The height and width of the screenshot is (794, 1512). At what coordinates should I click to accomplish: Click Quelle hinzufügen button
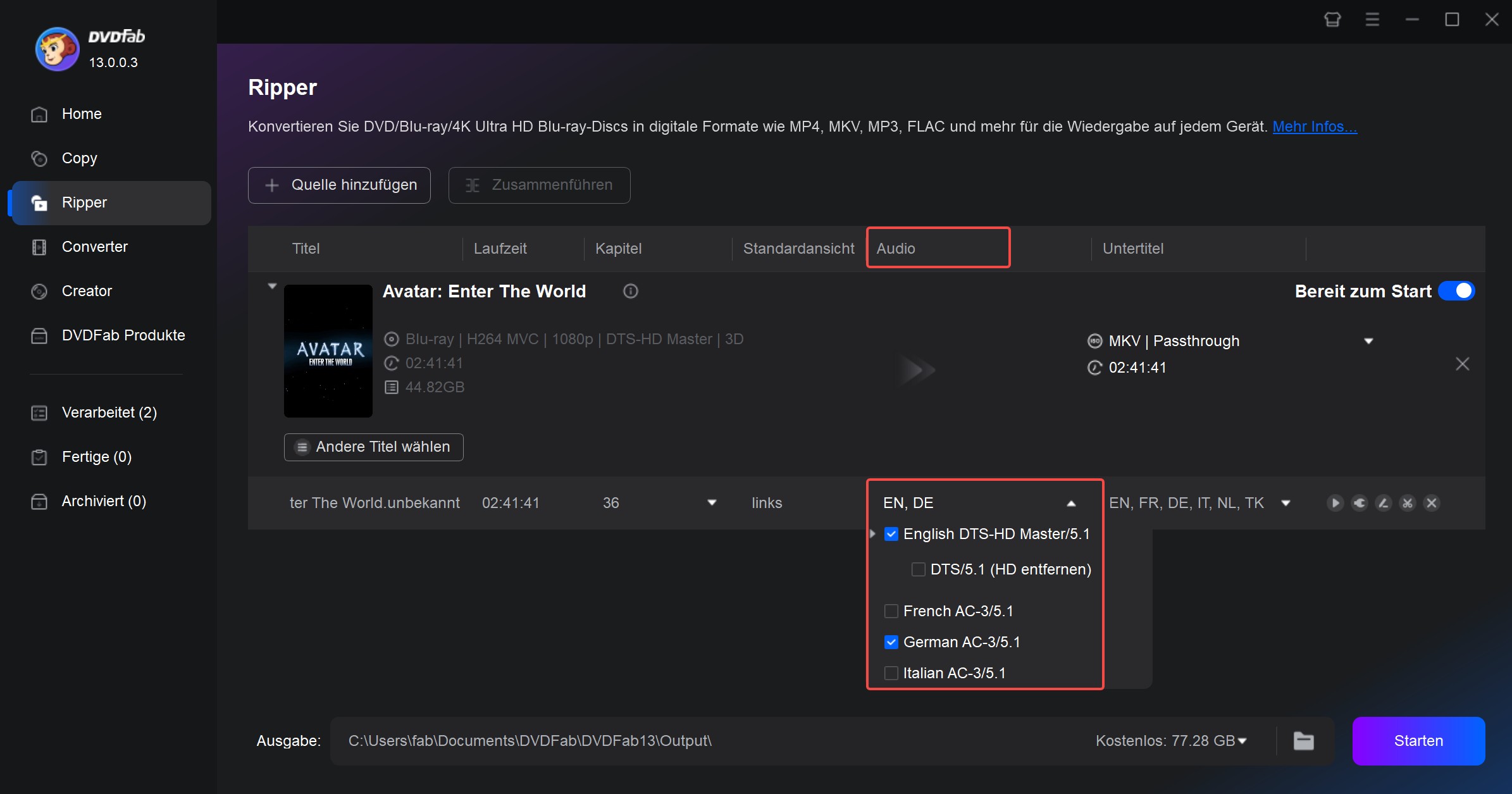341,184
